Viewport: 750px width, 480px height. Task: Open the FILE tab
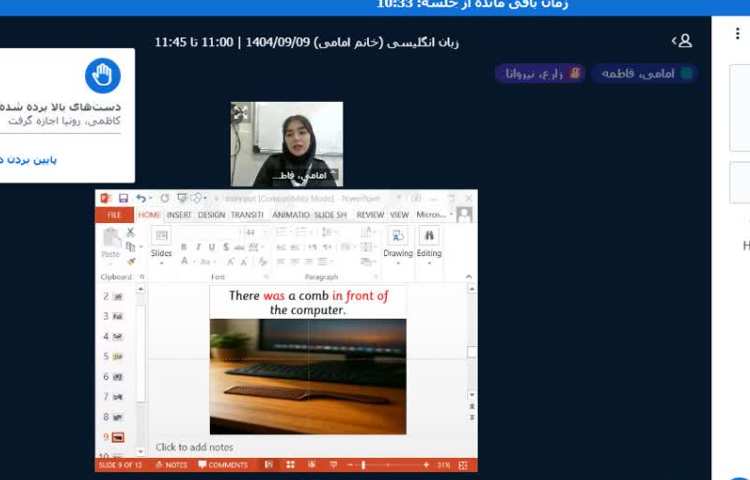pos(114,215)
